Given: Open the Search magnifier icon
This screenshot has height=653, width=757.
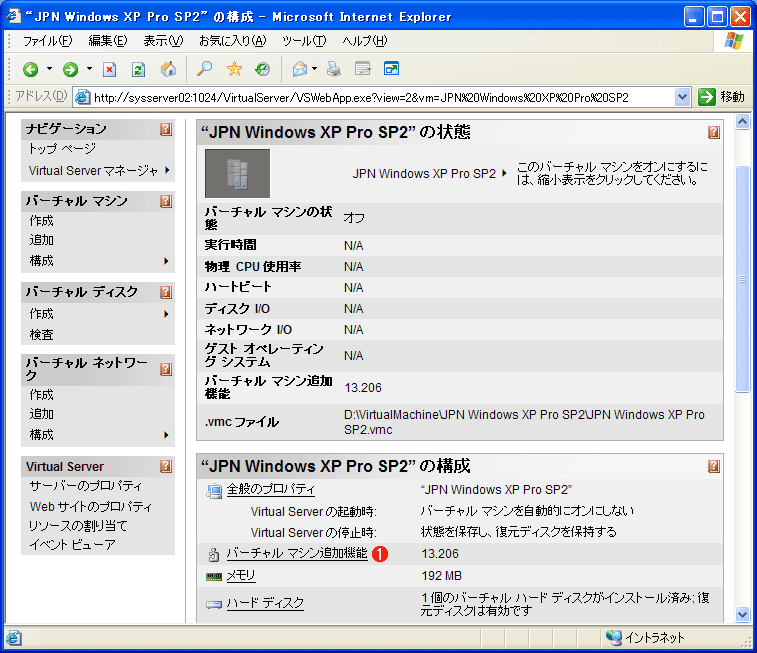Looking at the screenshot, I should click(x=205, y=69).
